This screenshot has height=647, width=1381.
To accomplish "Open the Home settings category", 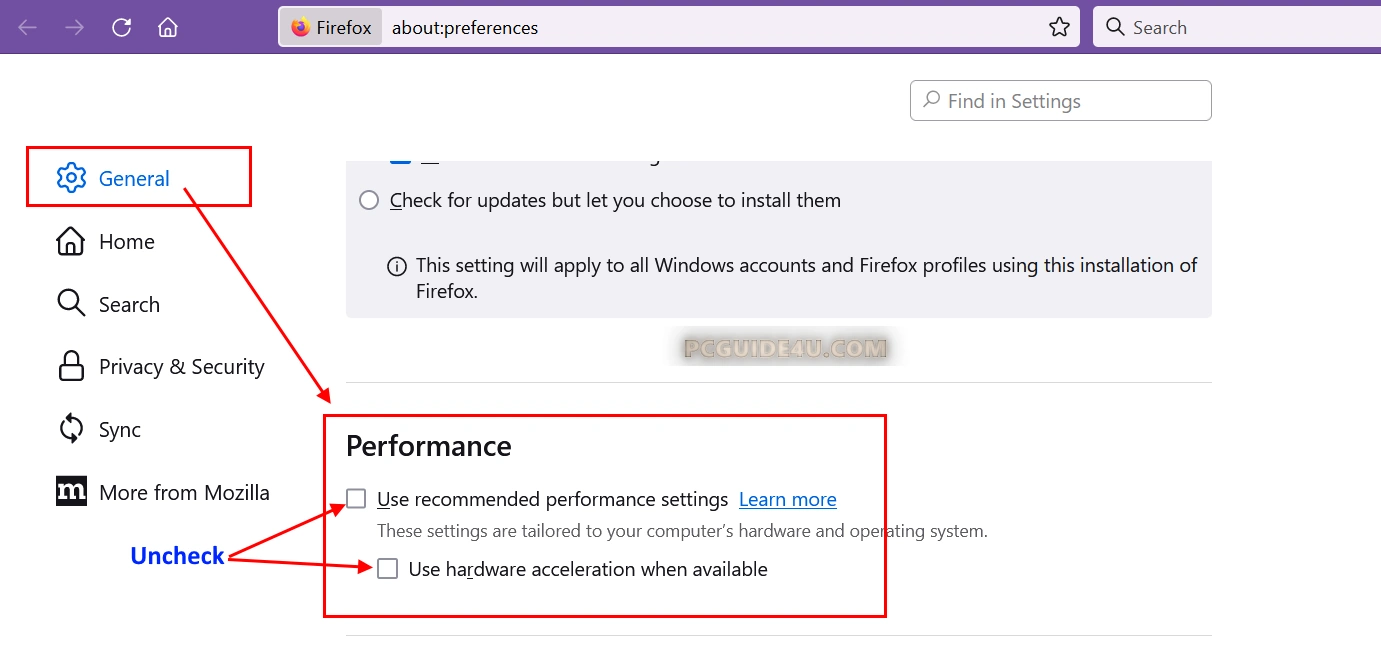I will (x=126, y=242).
